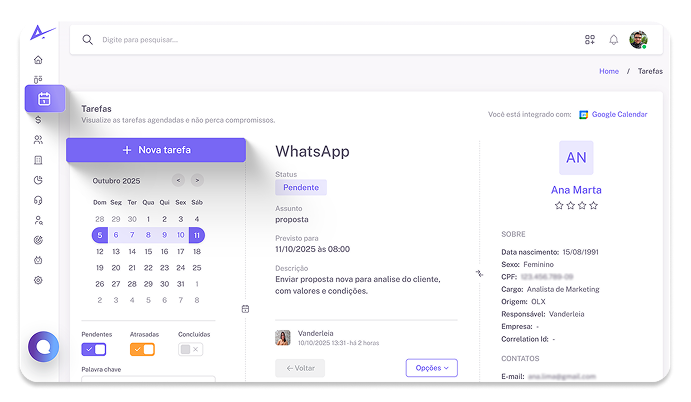Open the chat bubble widget button
Viewport: 691px width, 402px height.
44,346
